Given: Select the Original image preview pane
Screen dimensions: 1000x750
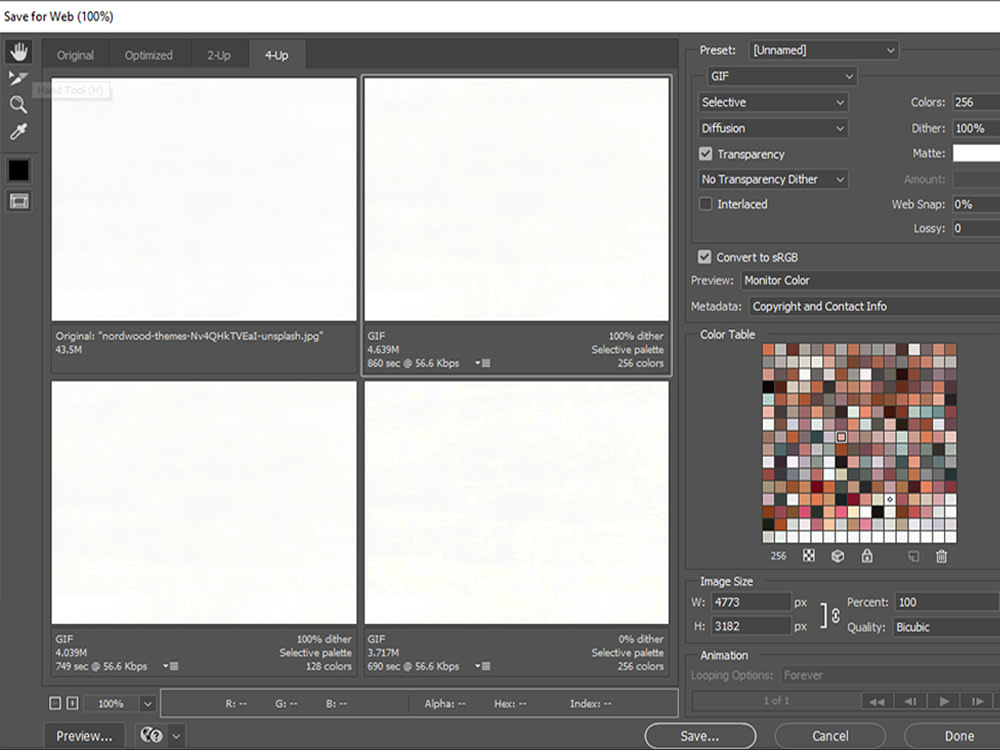Looking at the screenshot, I should point(204,199).
